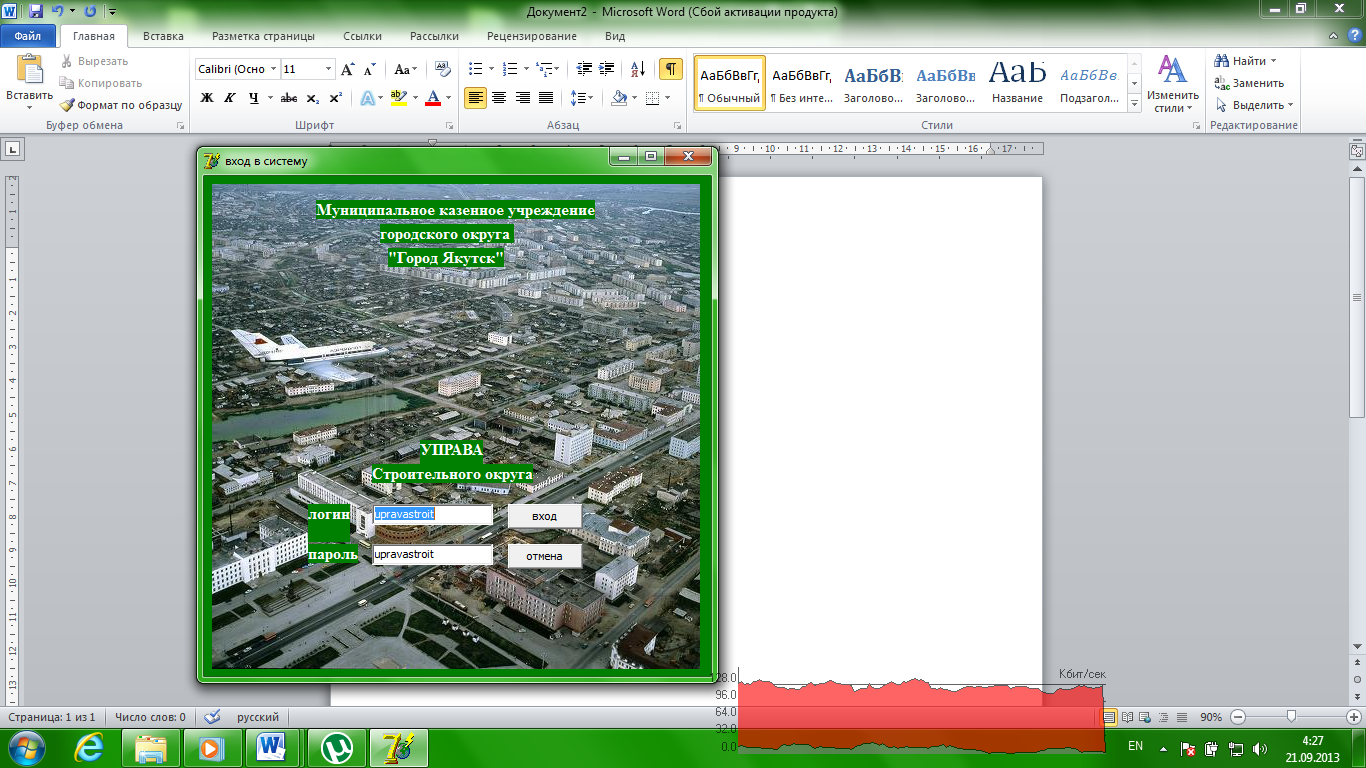Open line spacing dropdown
Image resolution: width=1366 pixels, height=768 pixels.
click(x=581, y=98)
